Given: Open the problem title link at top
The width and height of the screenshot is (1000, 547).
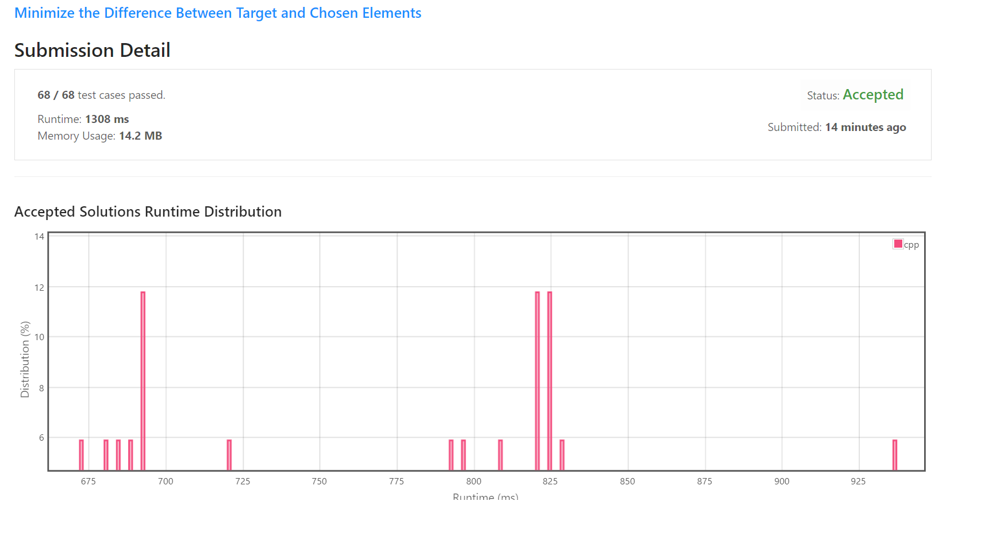Looking at the screenshot, I should [217, 13].
